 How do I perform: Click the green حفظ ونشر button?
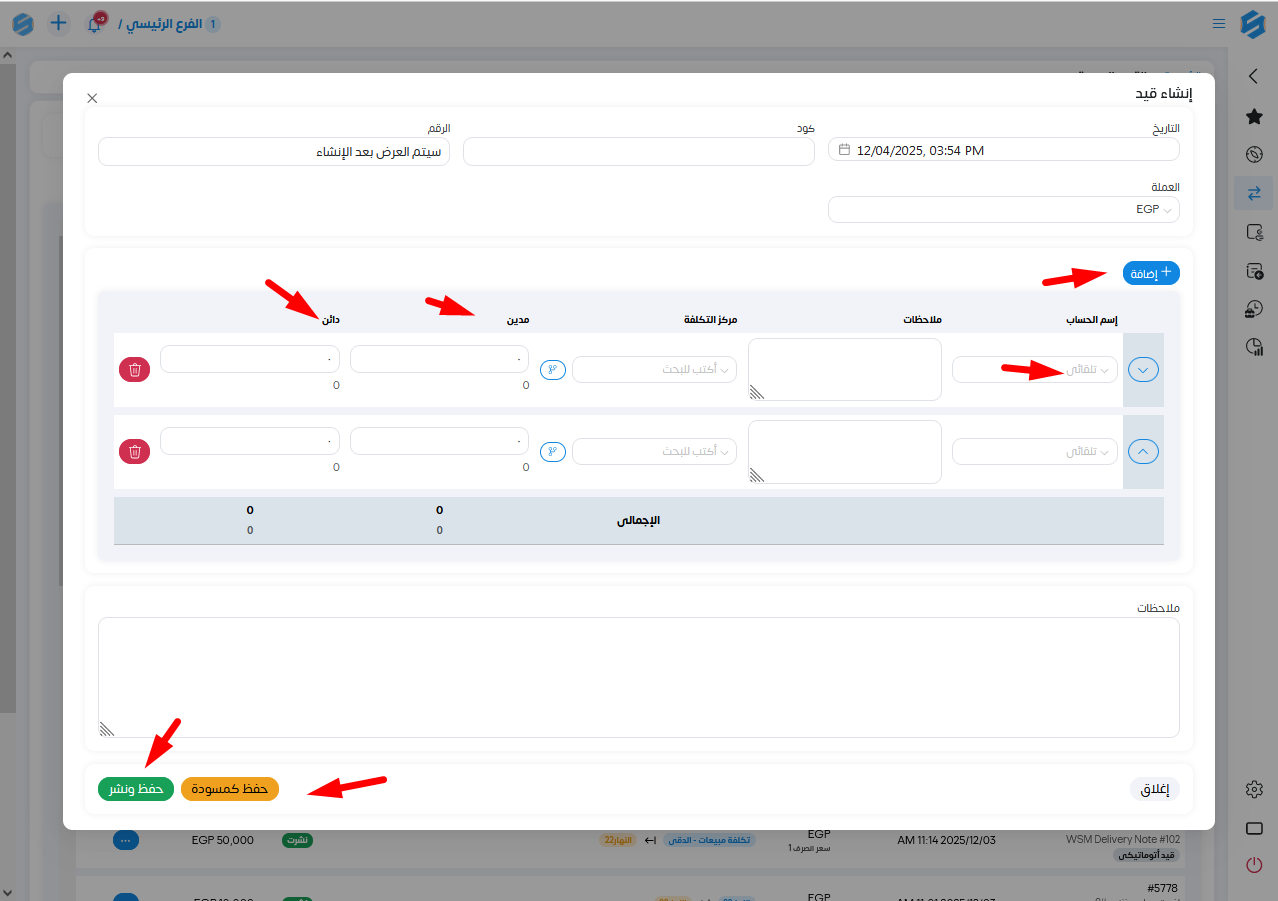coord(136,789)
